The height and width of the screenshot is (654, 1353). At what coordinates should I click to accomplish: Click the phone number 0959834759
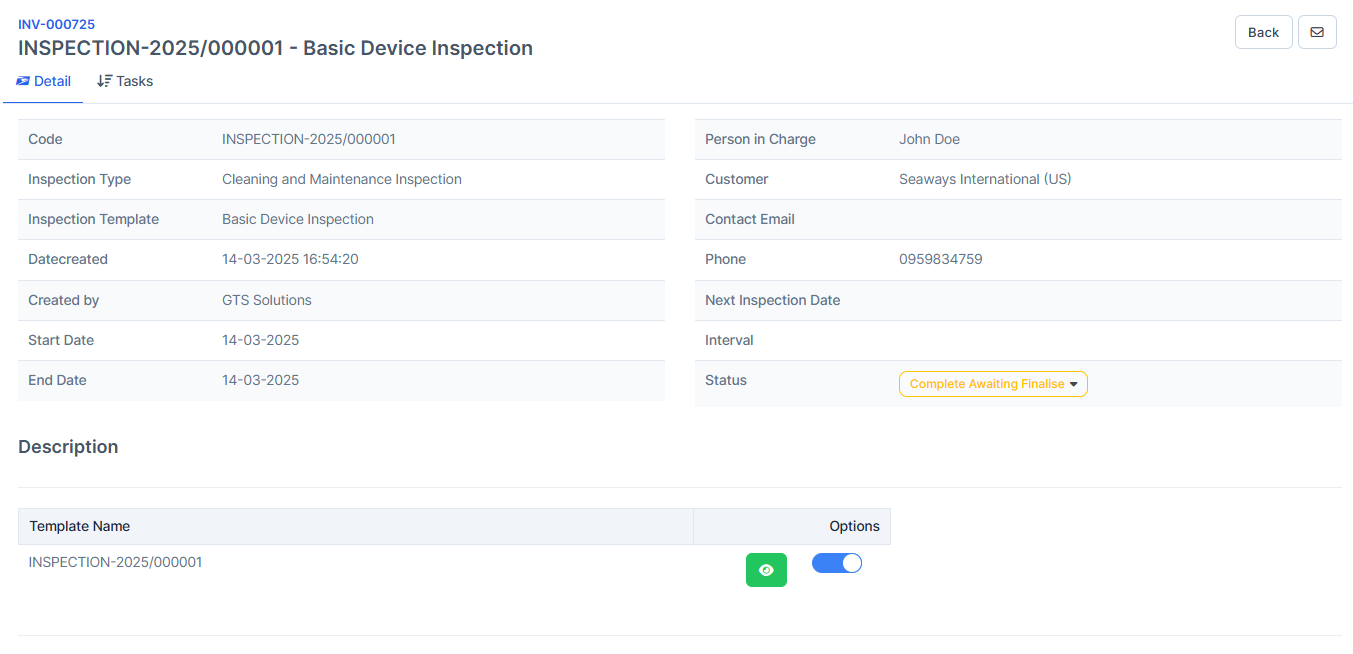(940, 259)
